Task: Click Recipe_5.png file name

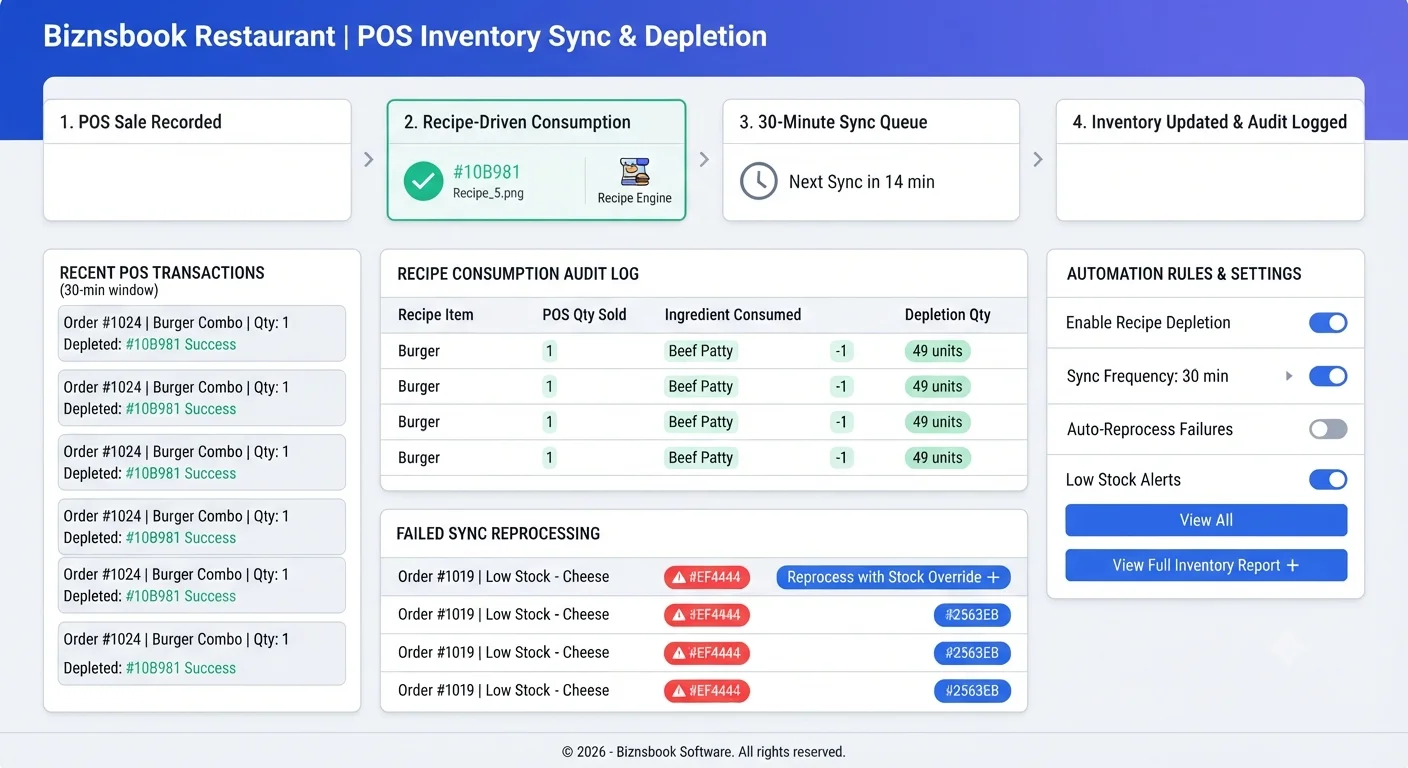Action: point(488,194)
